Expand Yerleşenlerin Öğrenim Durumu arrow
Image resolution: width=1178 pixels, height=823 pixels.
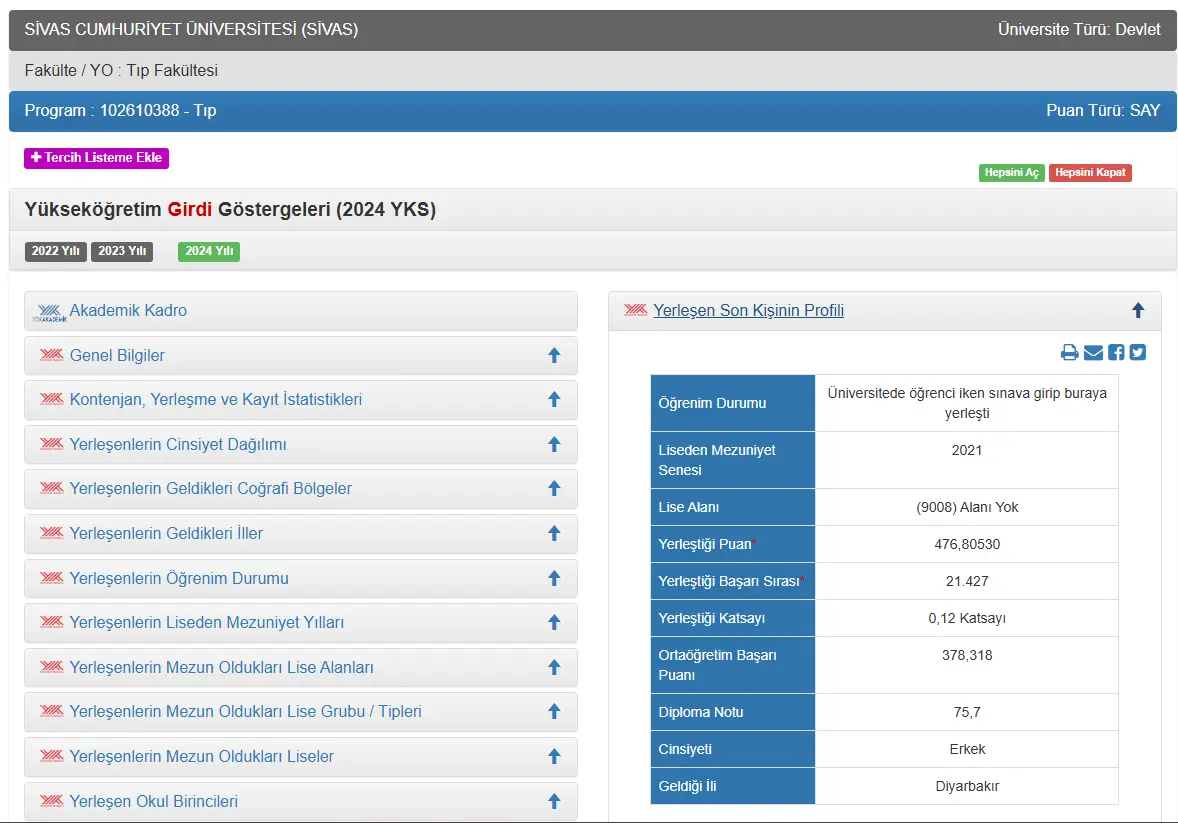[554, 578]
